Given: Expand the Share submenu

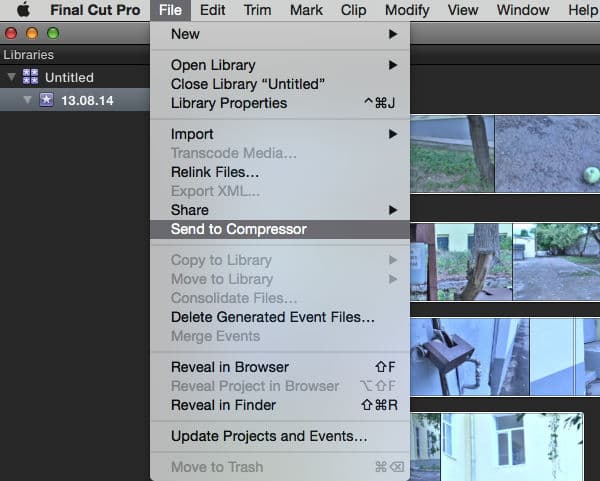Looking at the screenshot, I should (280, 210).
